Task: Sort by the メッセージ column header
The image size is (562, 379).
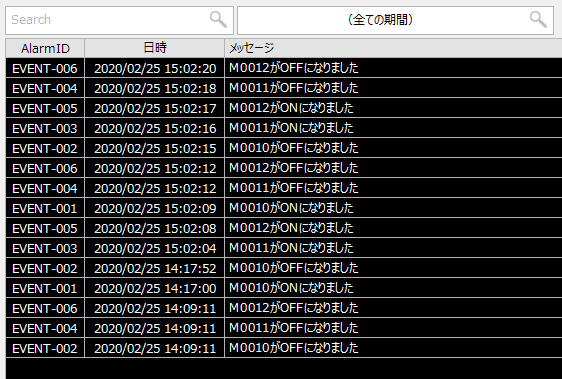Action: 394,48
